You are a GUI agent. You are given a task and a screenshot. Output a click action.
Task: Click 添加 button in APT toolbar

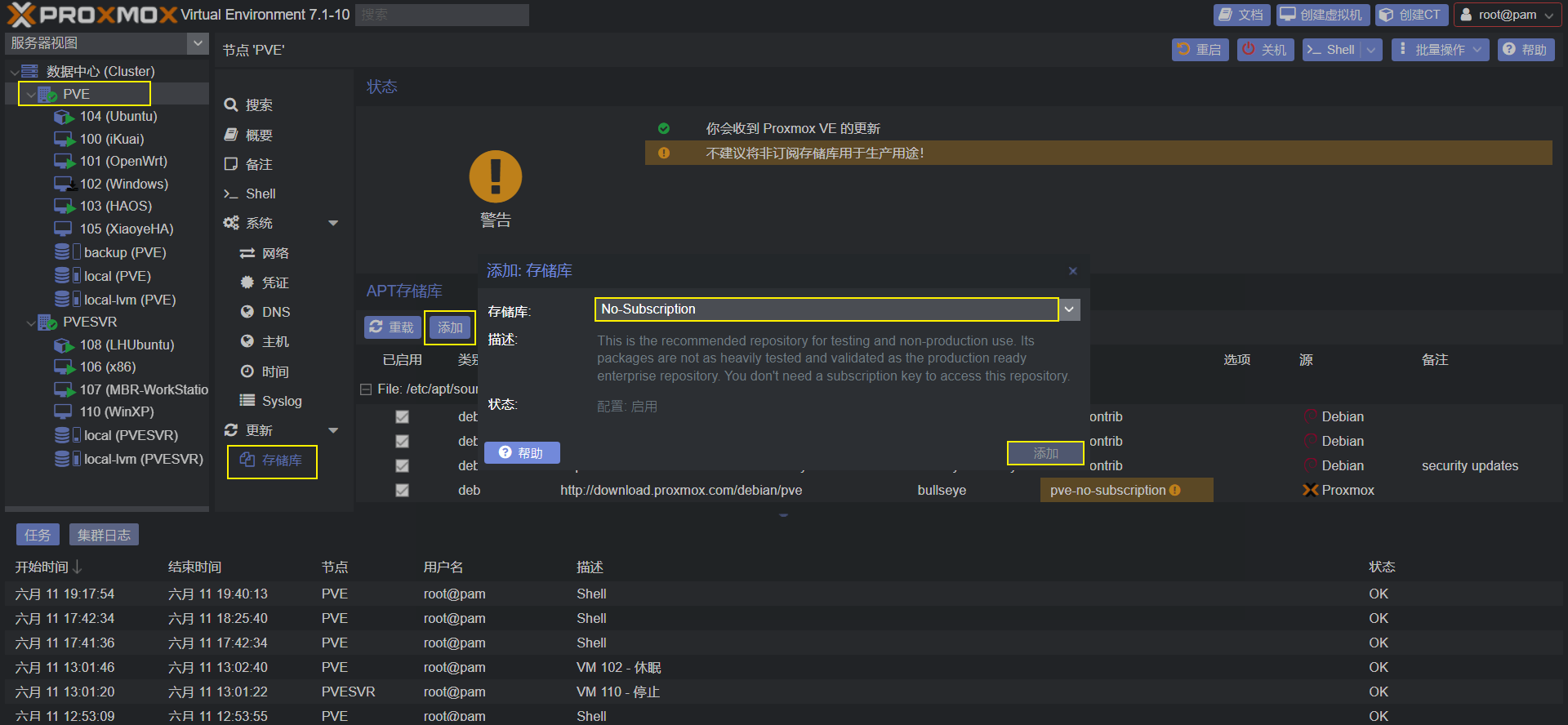450,327
